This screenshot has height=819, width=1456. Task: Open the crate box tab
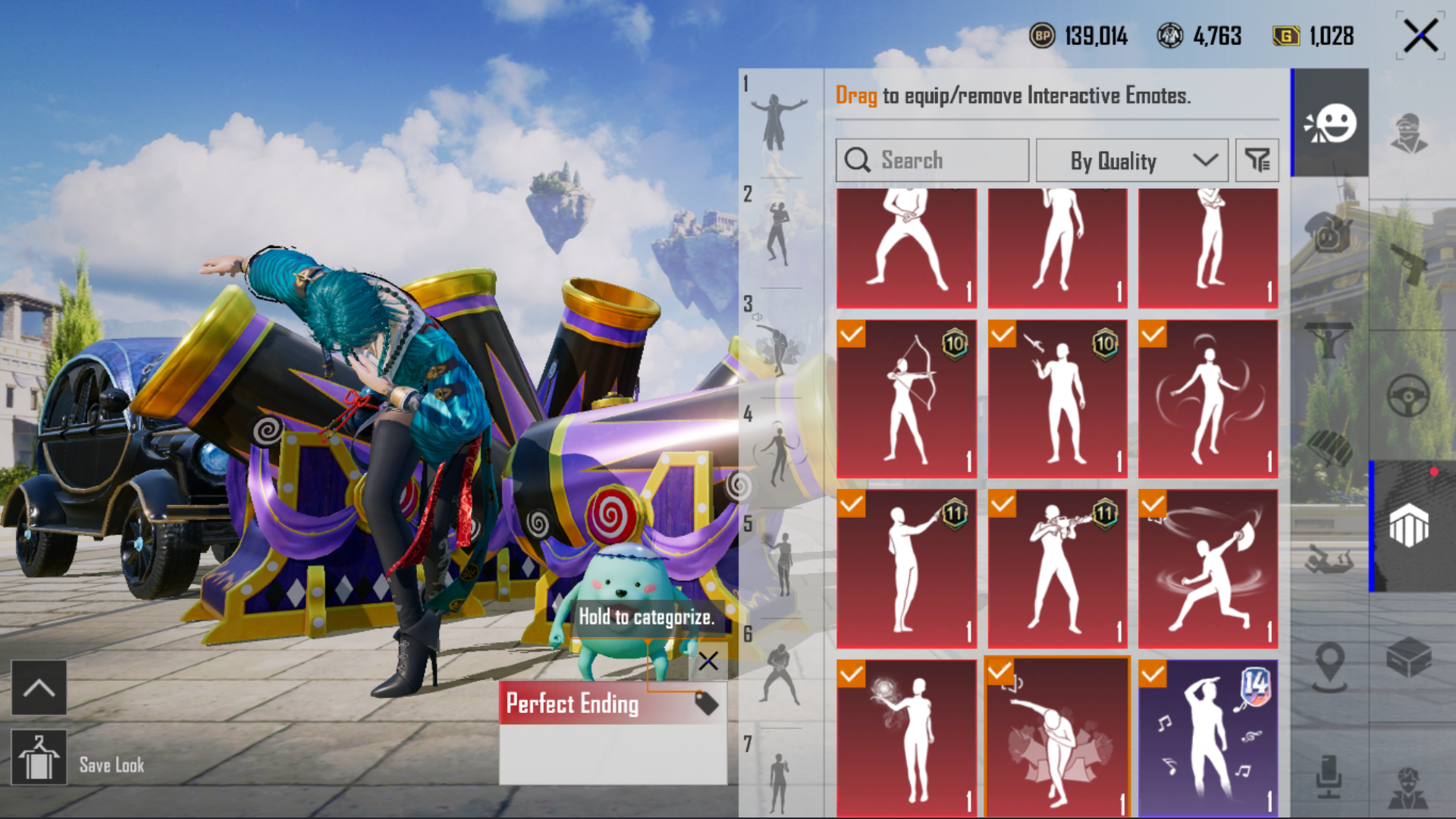1409,658
